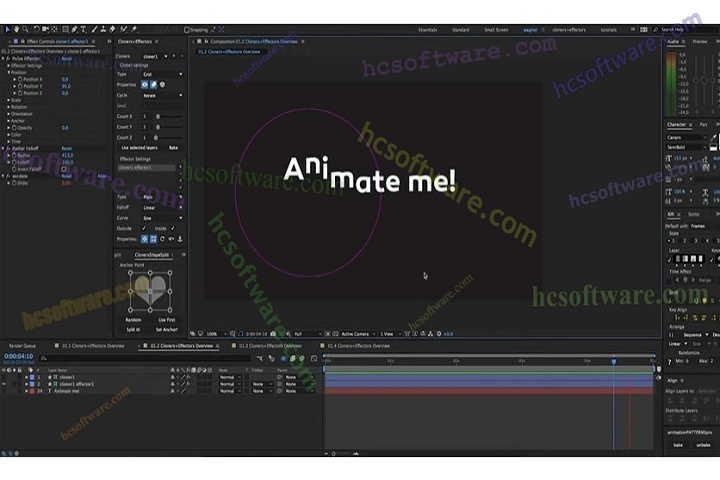Viewport: 720px width, 480px height.
Task: Switch to Small Screen workspace
Action: pos(496,30)
